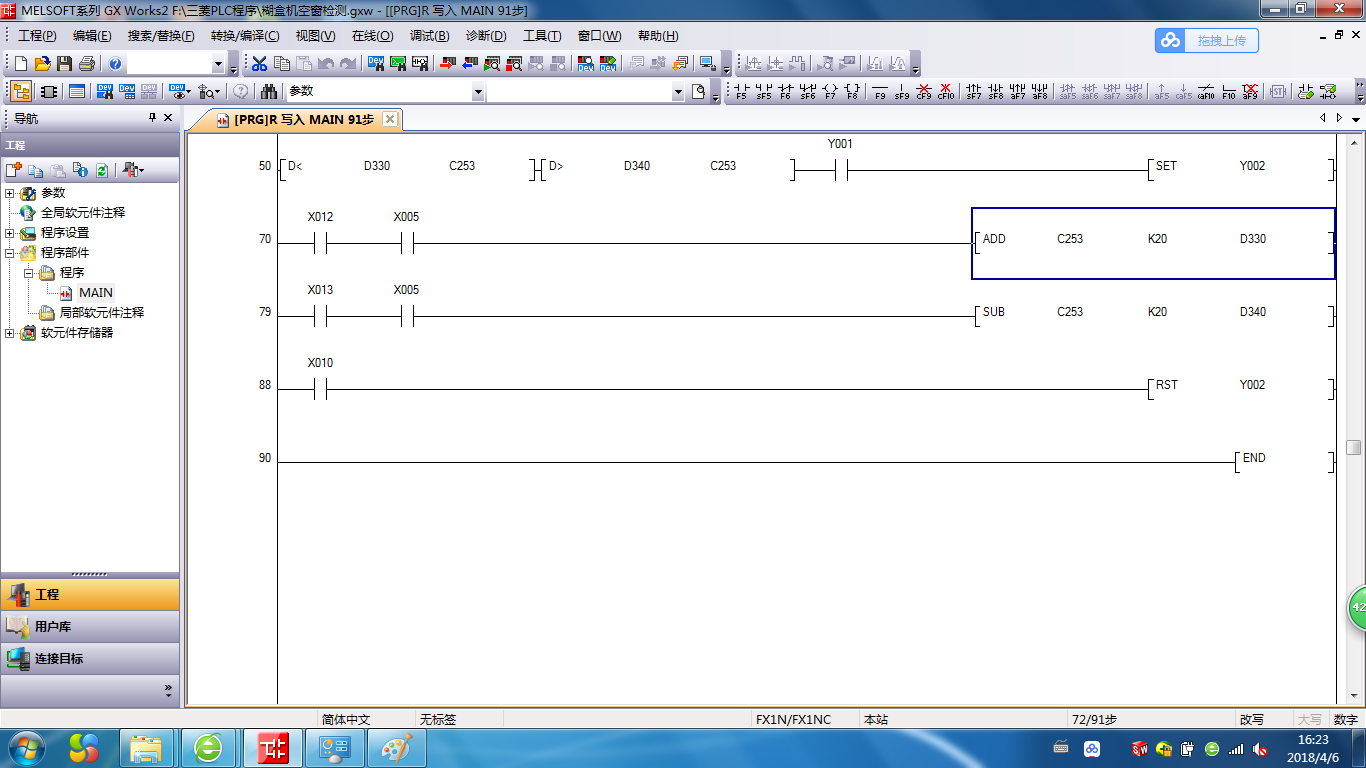The height and width of the screenshot is (768, 1366).
Task: Click the Cut scissors icon in toolbar
Action: coord(259,64)
